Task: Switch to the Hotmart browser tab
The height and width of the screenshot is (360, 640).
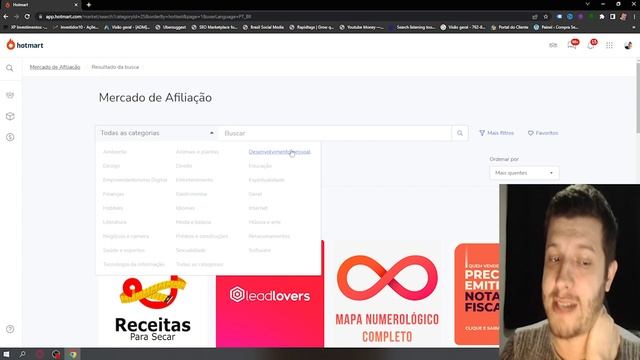Action: (41, 5)
